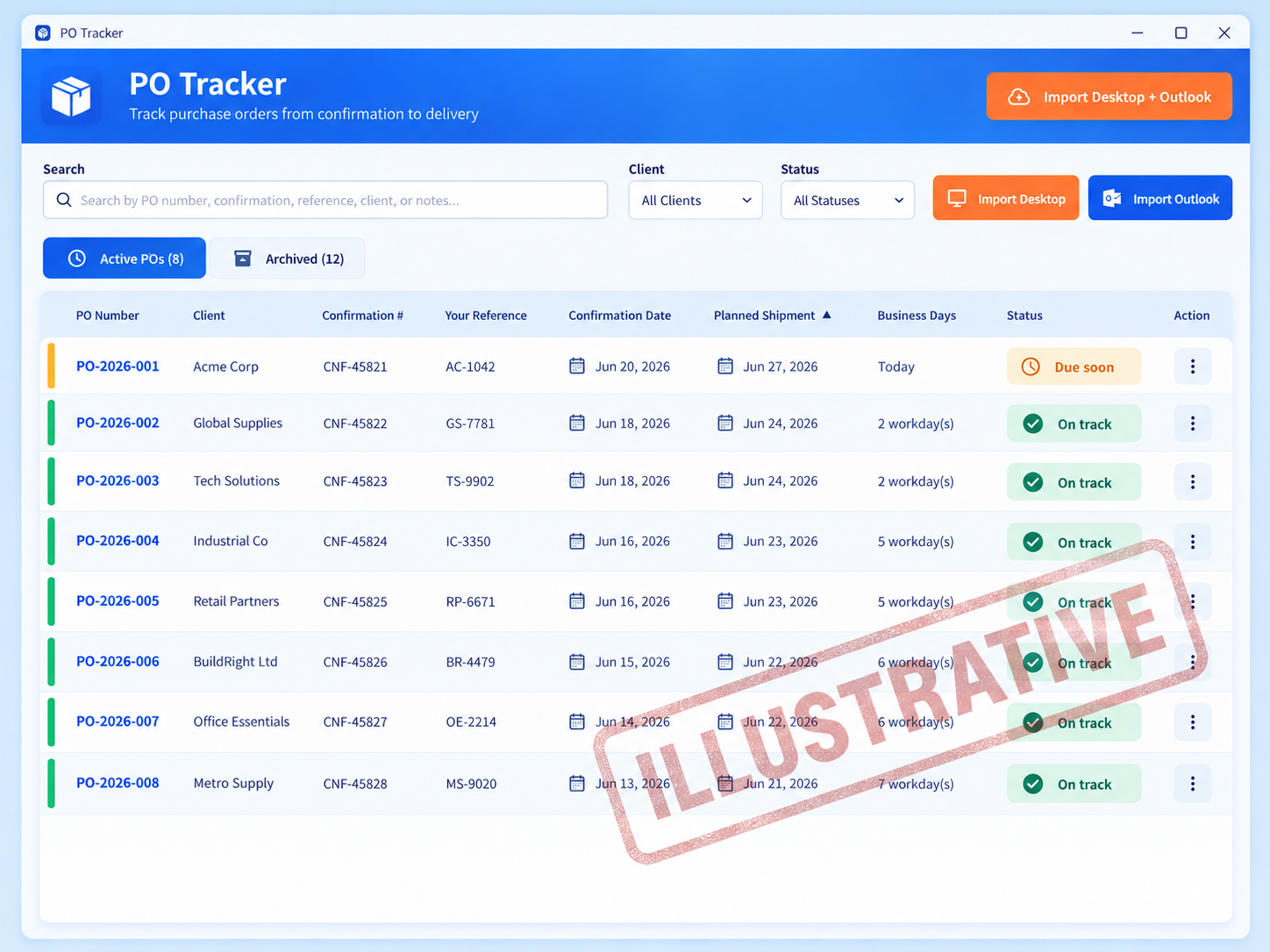The image size is (1270, 952).
Task: Open action menu for PO-2026-008
Action: click(1192, 784)
